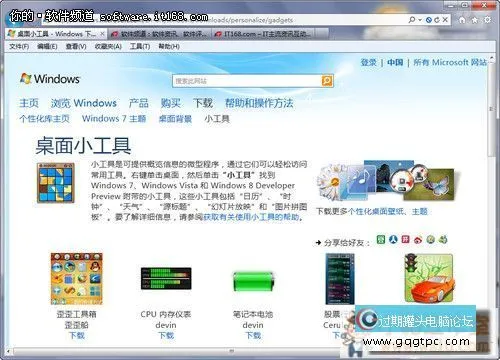Image resolution: width=500 pixels, height=360 pixels.
Task: Open the 产品 navigation link
Action: pyautogui.click(x=139, y=103)
